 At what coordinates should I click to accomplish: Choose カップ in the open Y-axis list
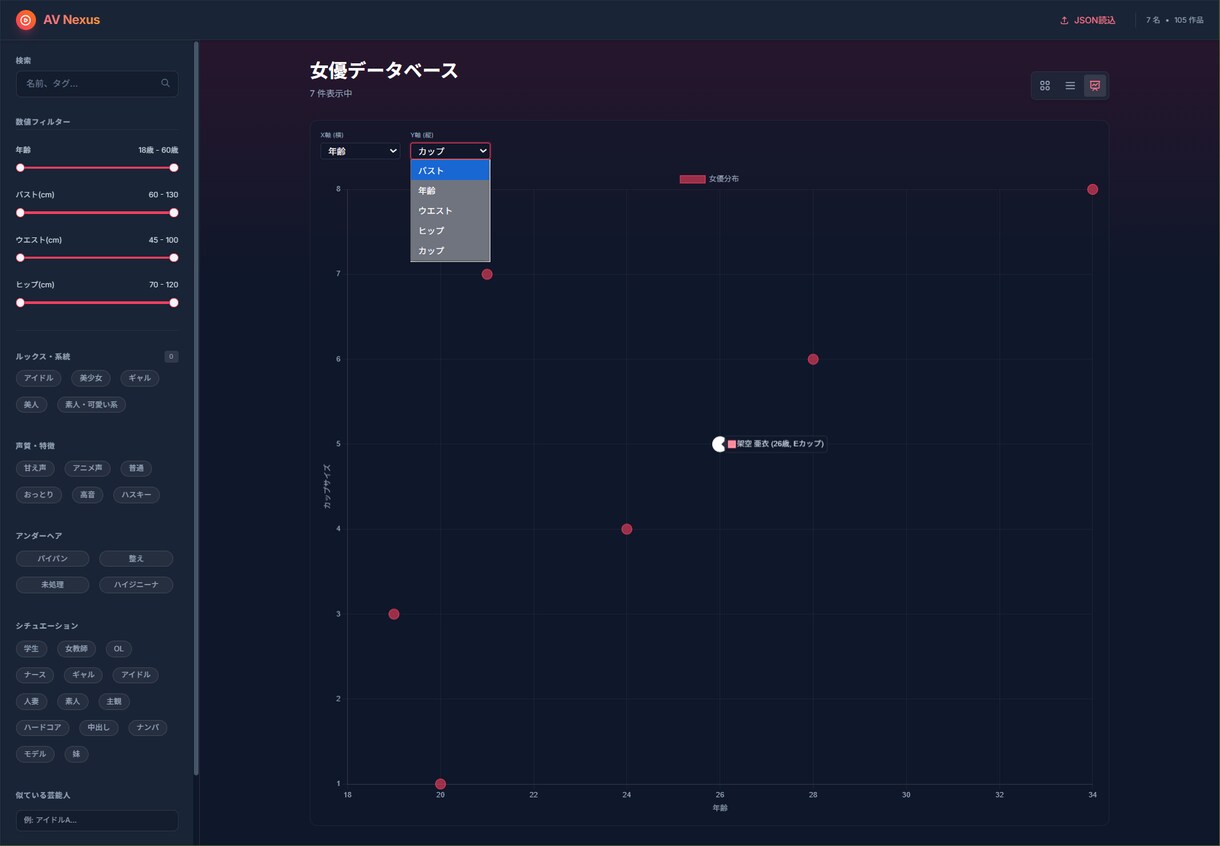click(450, 251)
